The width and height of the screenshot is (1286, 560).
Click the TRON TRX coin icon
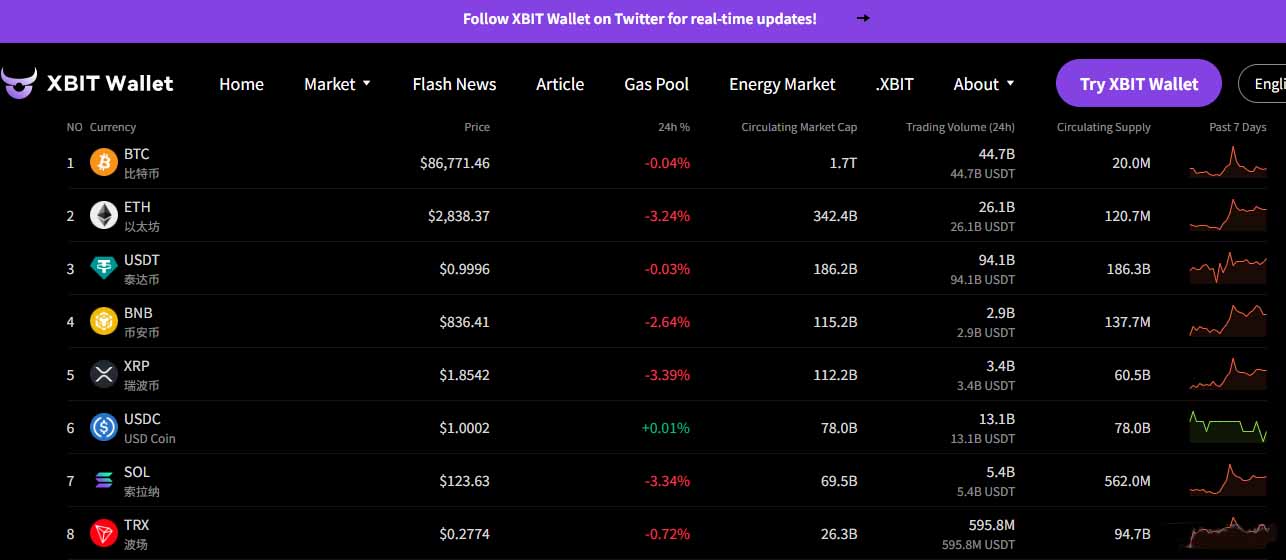104,533
